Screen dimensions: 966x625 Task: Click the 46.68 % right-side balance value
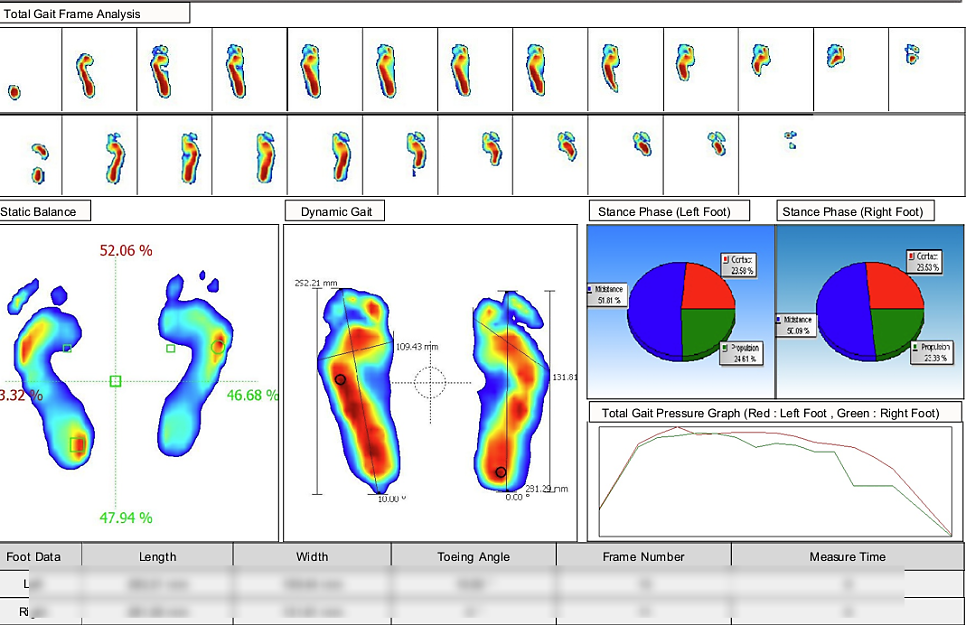click(253, 395)
